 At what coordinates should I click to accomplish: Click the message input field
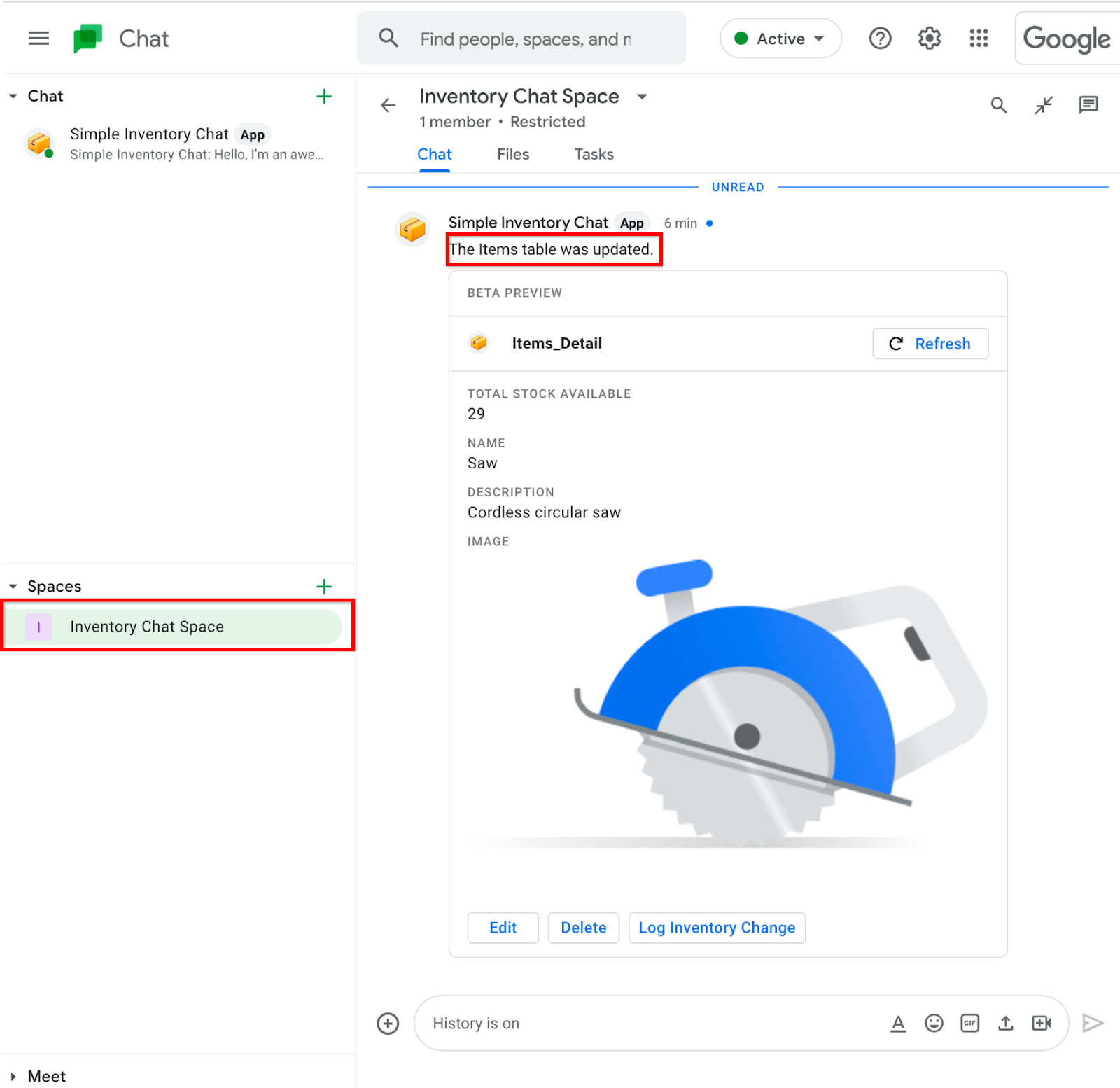click(630, 1023)
